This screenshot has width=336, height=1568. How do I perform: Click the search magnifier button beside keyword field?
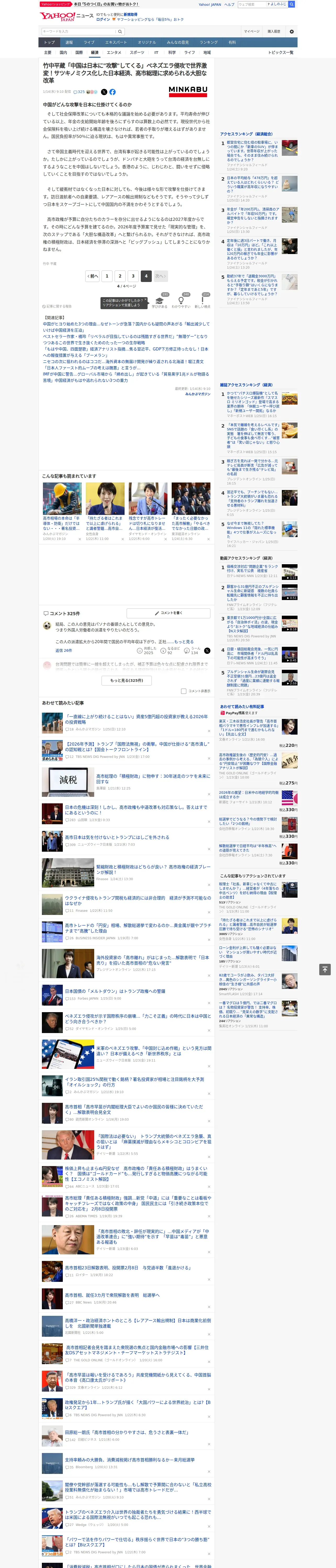pos(120,32)
